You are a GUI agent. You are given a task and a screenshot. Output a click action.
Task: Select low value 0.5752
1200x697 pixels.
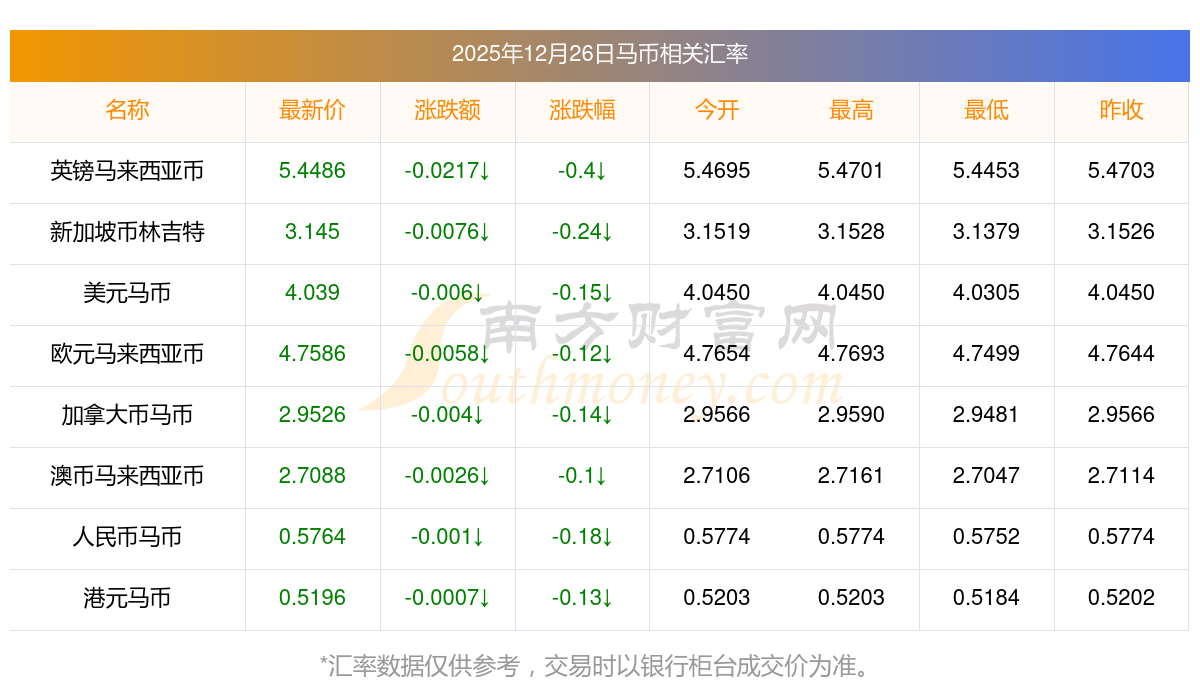pos(986,537)
